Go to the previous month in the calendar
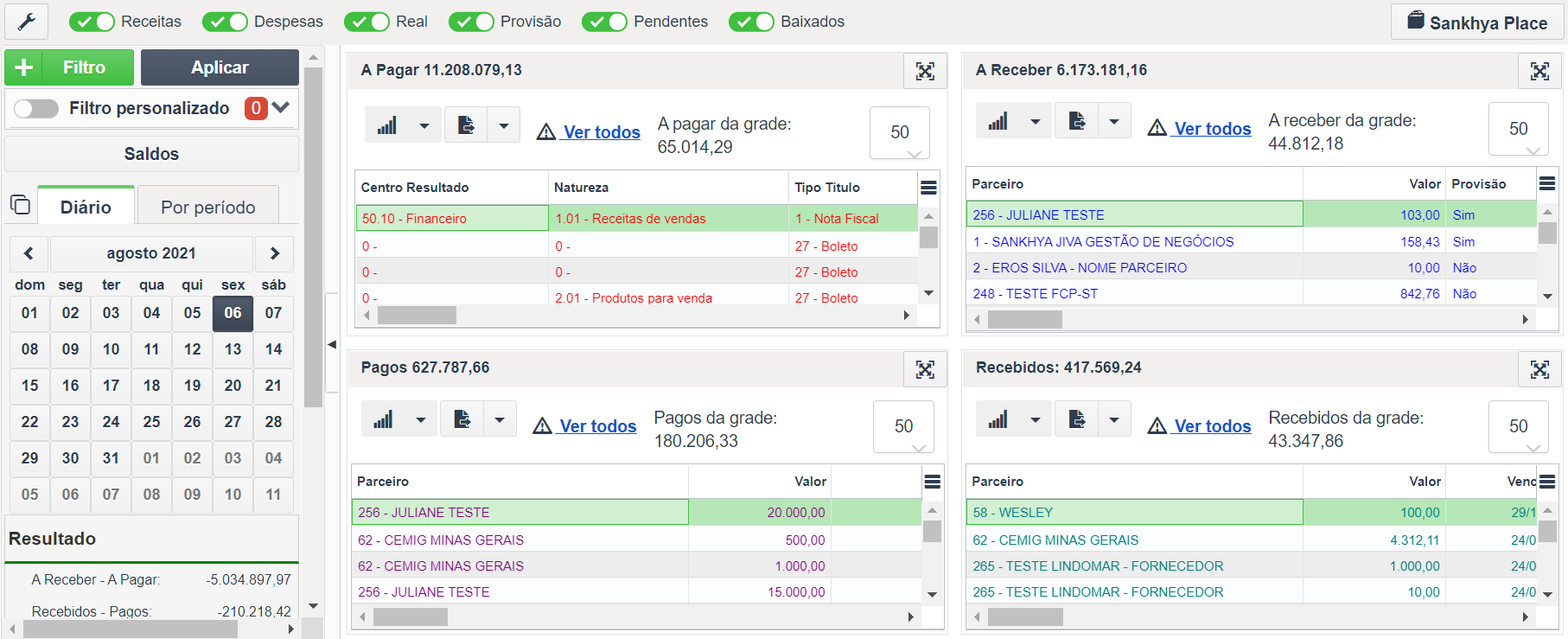 click(29, 253)
